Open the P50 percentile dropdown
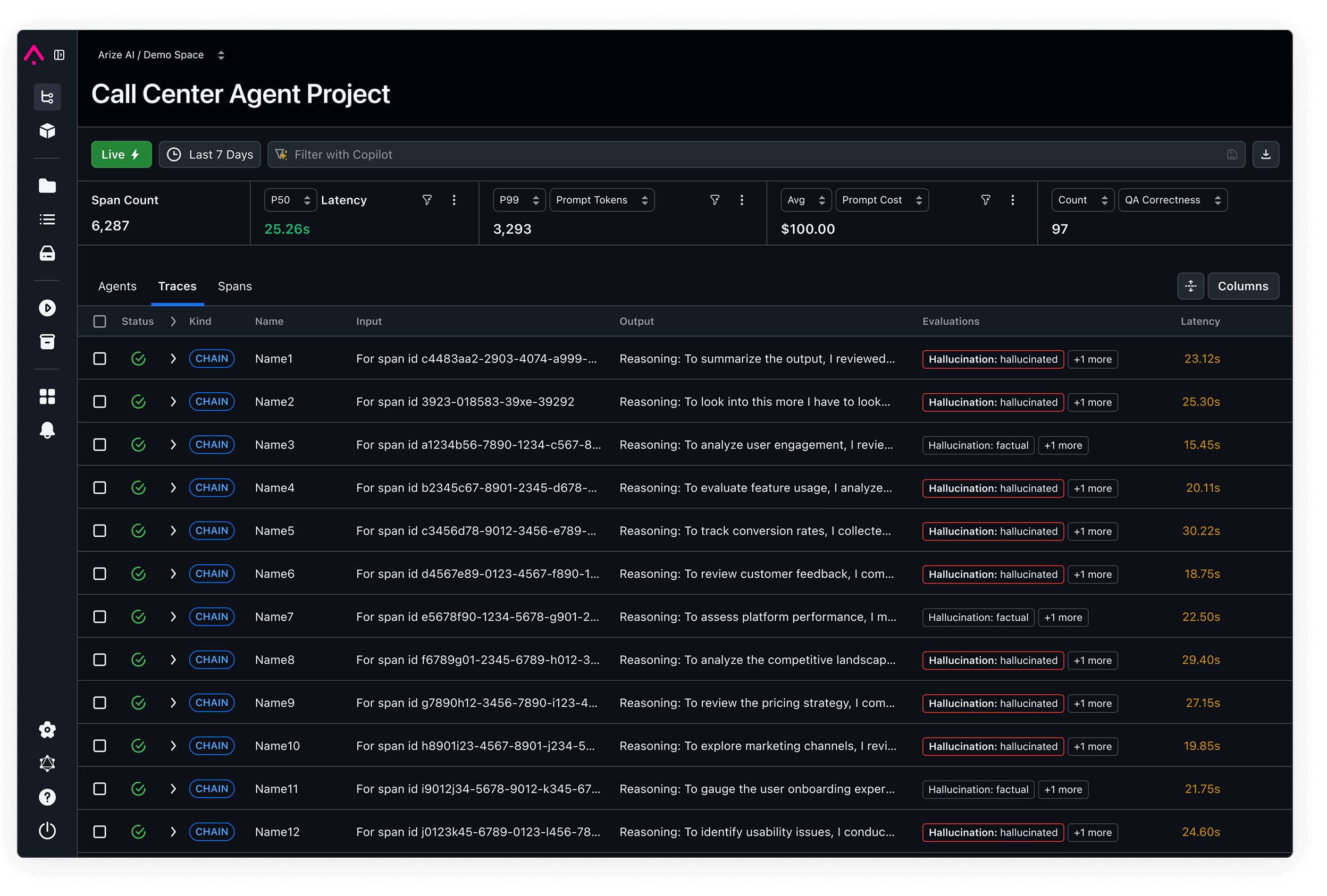Viewport: 1327px width, 896px height. [x=290, y=200]
